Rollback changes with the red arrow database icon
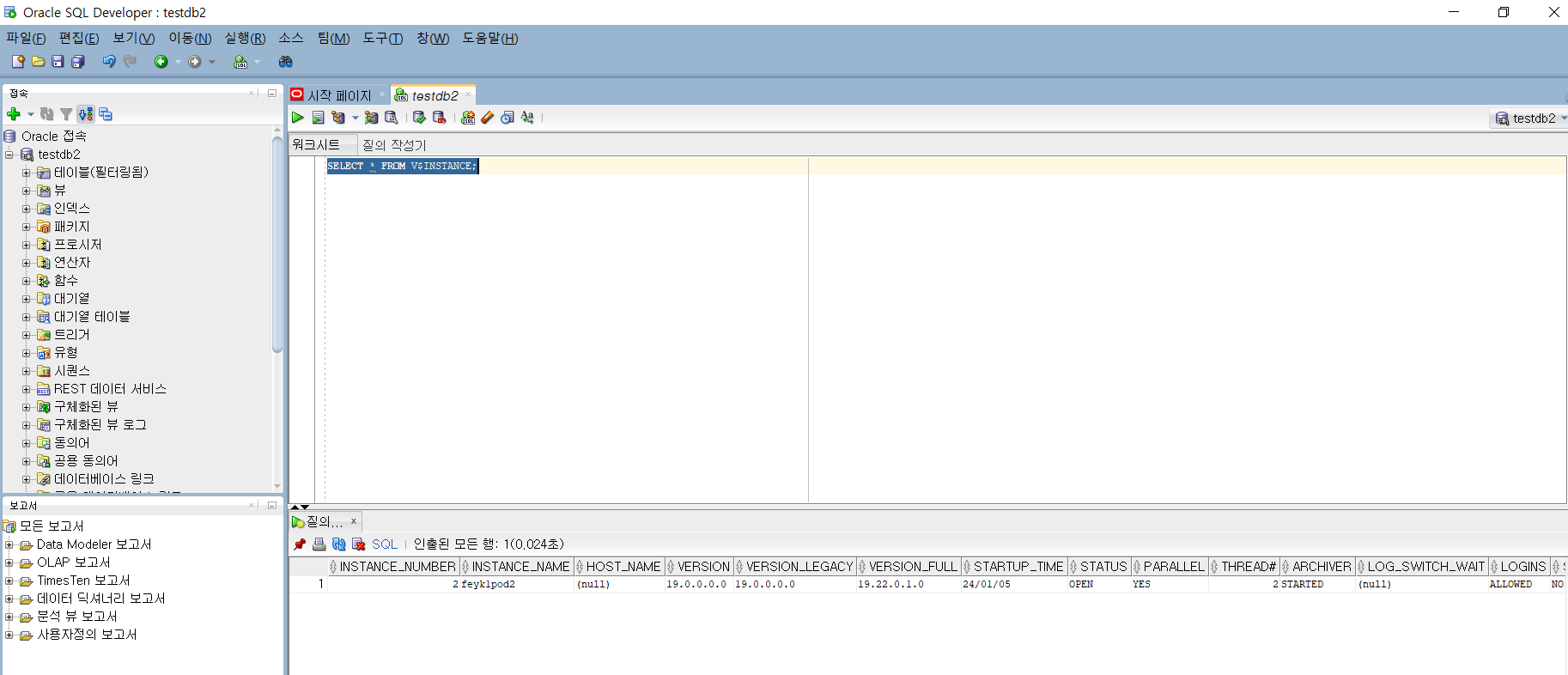Screen dimensions: 1568x675 [439, 118]
